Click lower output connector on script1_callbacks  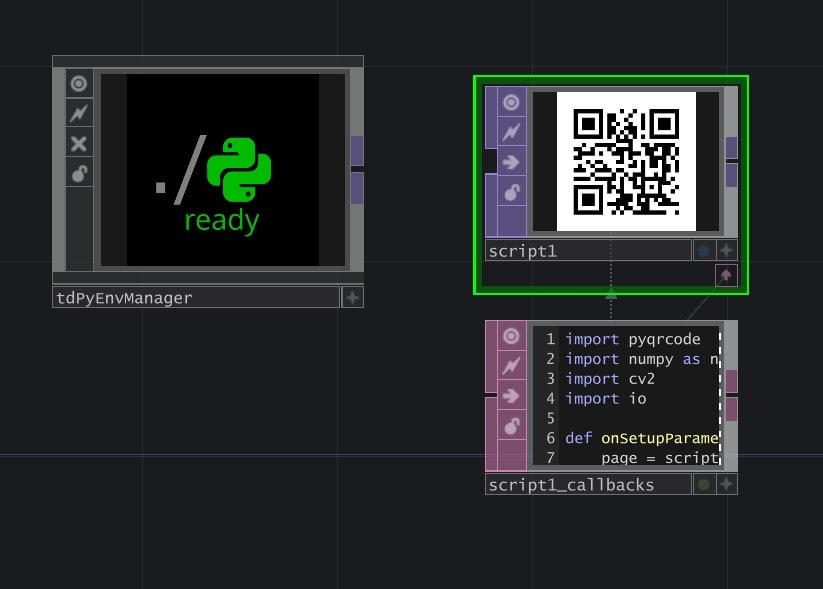(x=731, y=409)
